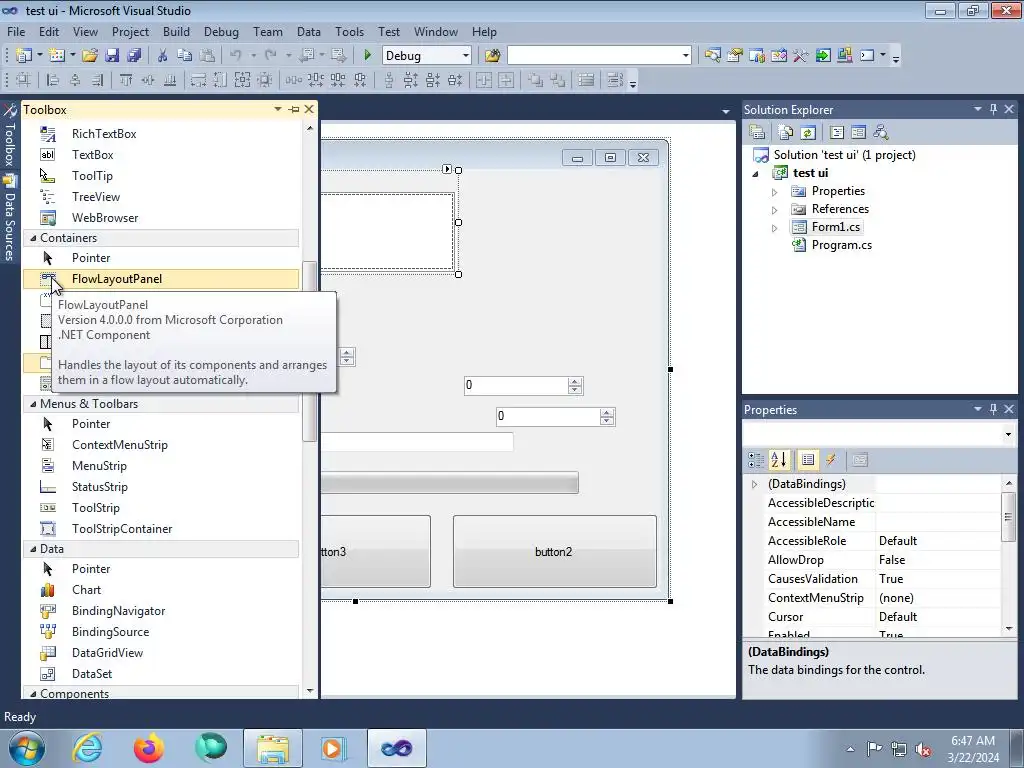Click the Toolbox vertical scrollbar thumb
The height and width of the screenshot is (768, 1024).
pos(310,351)
